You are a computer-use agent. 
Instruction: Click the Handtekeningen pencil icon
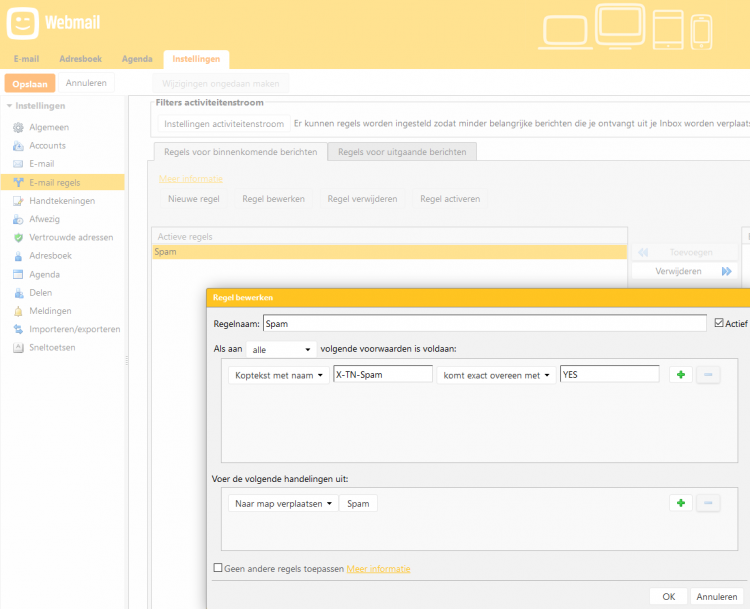(x=18, y=201)
